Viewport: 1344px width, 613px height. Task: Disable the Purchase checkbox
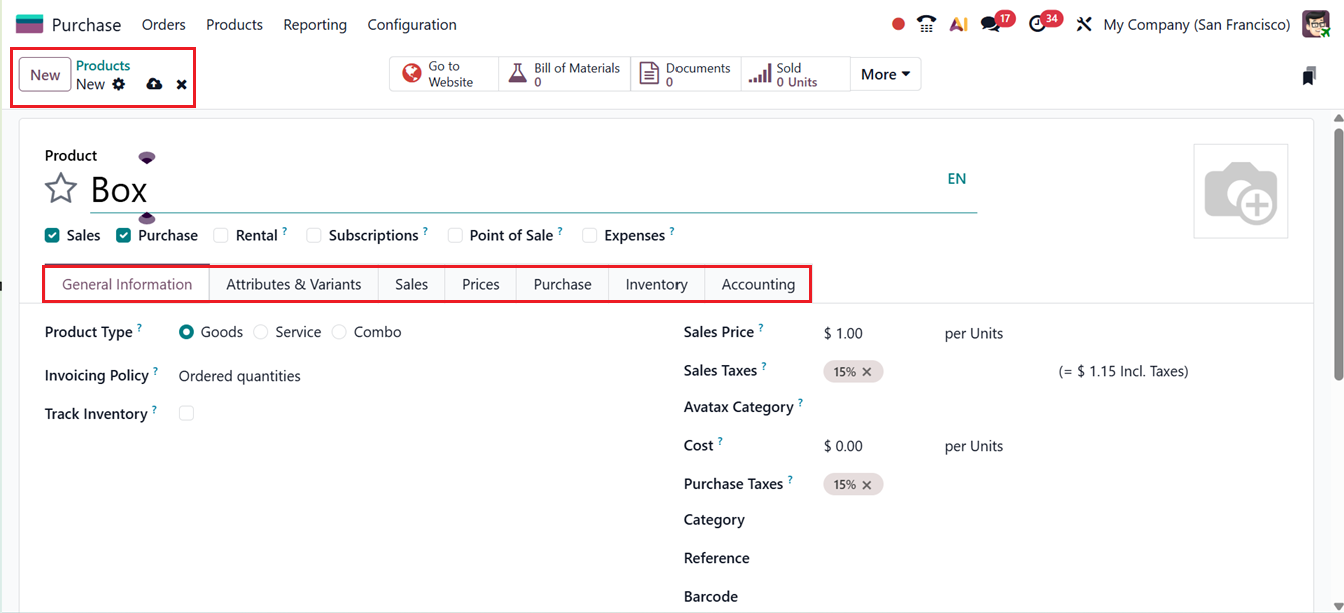click(x=123, y=234)
